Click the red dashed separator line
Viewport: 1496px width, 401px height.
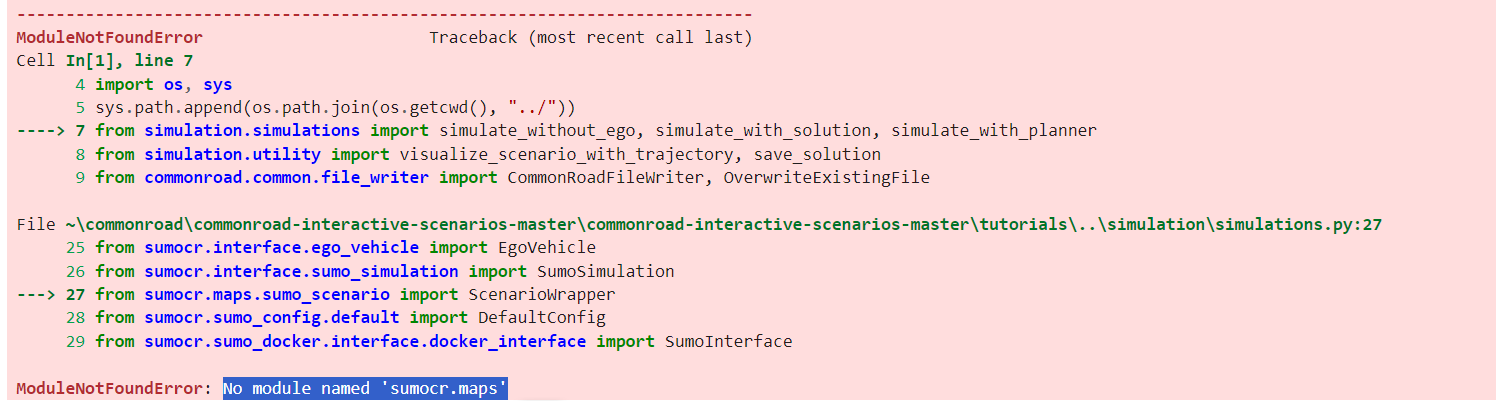click(x=384, y=14)
